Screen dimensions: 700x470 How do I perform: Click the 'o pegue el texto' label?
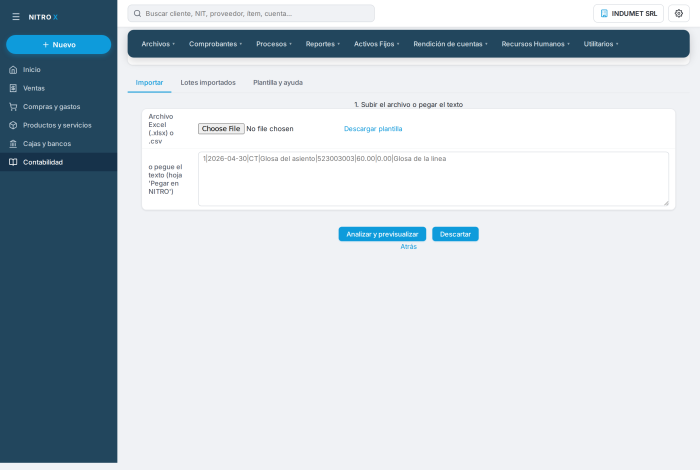(165, 179)
